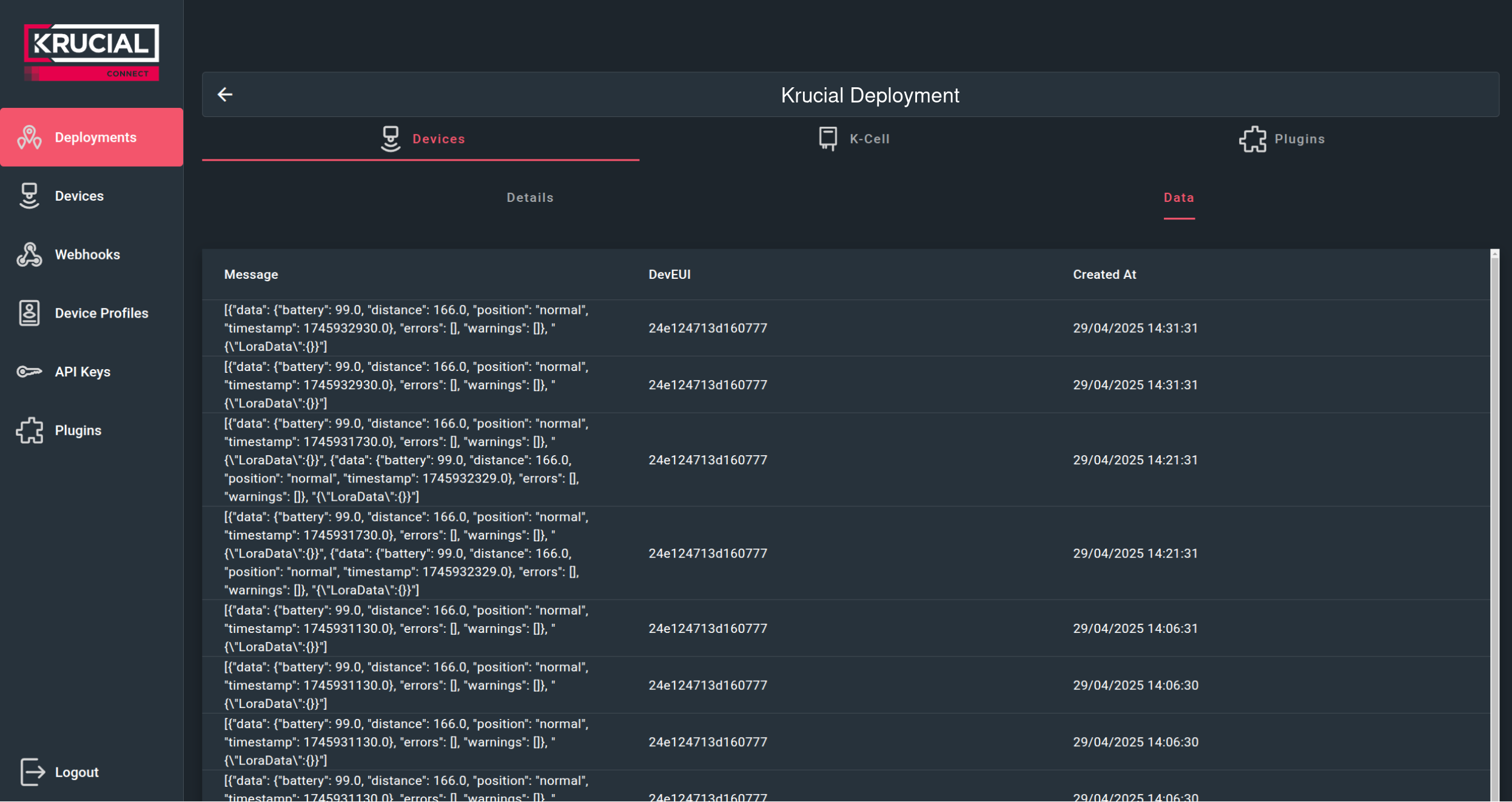This screenshot has width=1512, height=802.
Task: Open the Plugins tab at the top
Action: [x=1299, y=138]
